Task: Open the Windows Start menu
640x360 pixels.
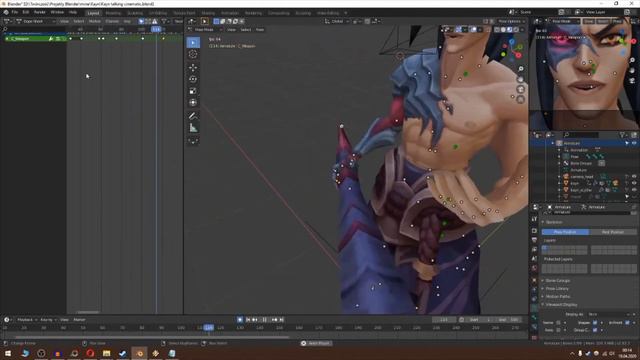Action: [8, 353]
